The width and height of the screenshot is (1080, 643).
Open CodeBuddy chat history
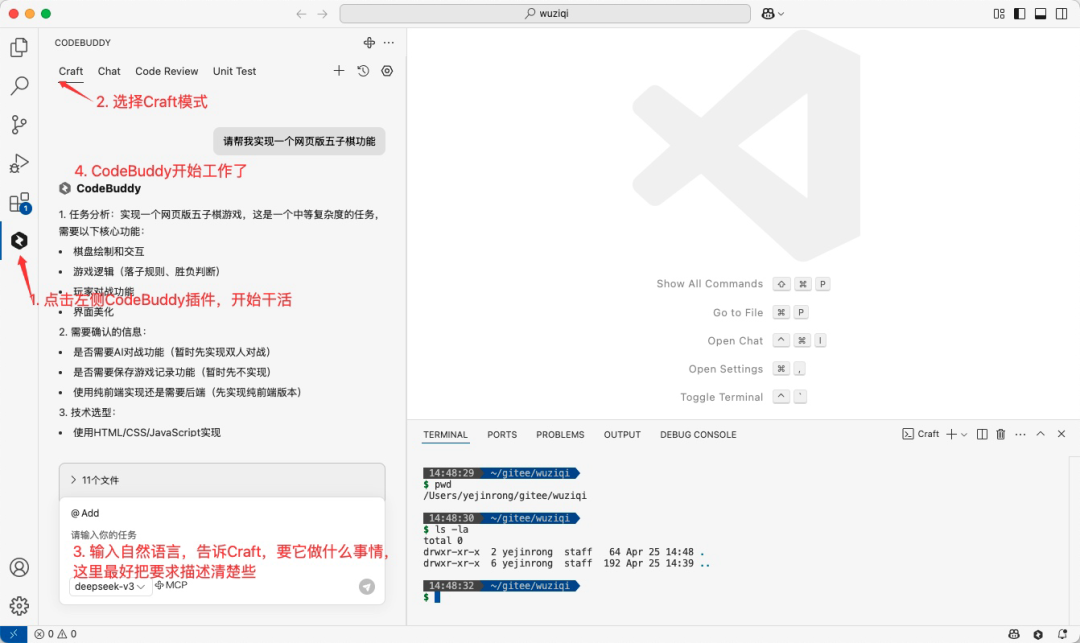tap(363, 70)
